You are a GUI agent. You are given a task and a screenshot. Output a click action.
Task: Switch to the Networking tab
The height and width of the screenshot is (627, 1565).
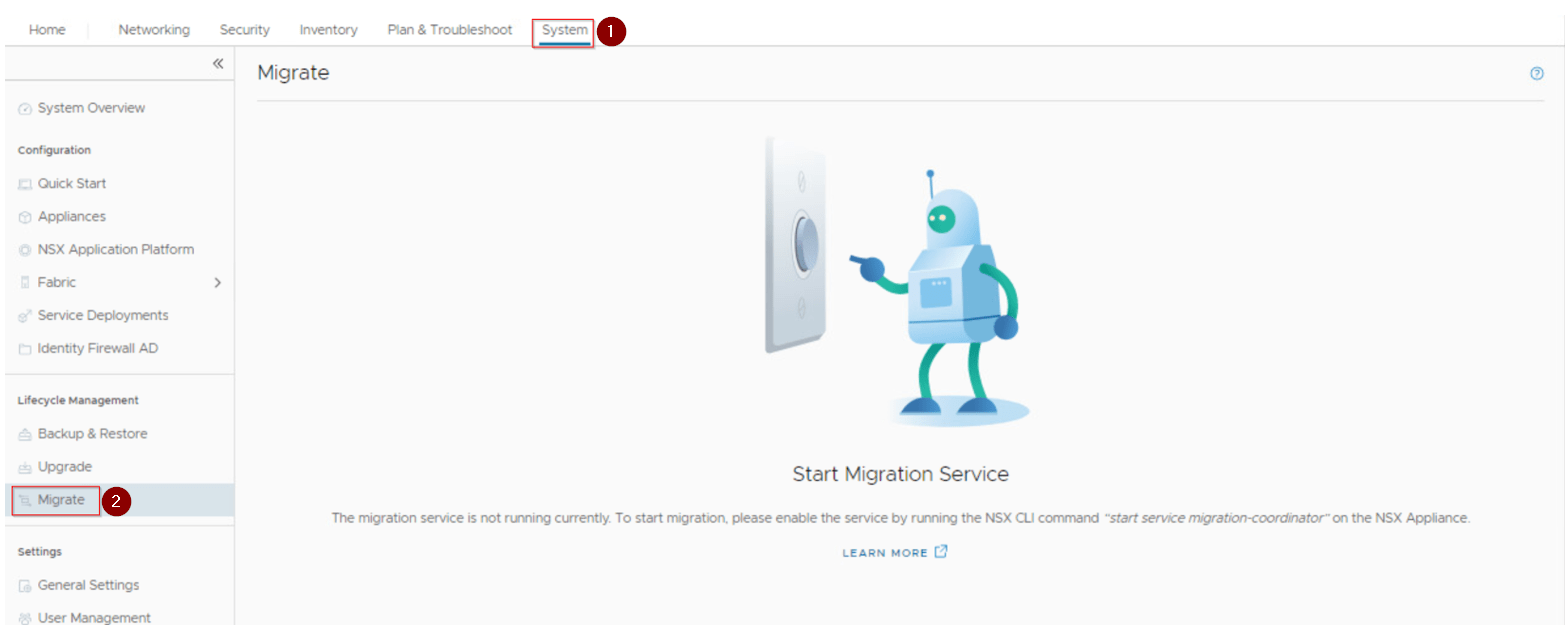(154, 30)
